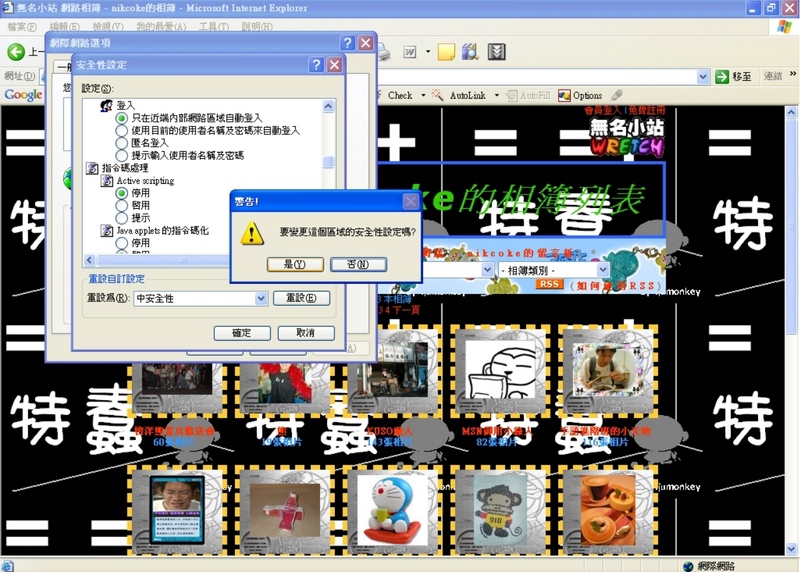Click the printer icon in IE toolbar

coord(384,53)
